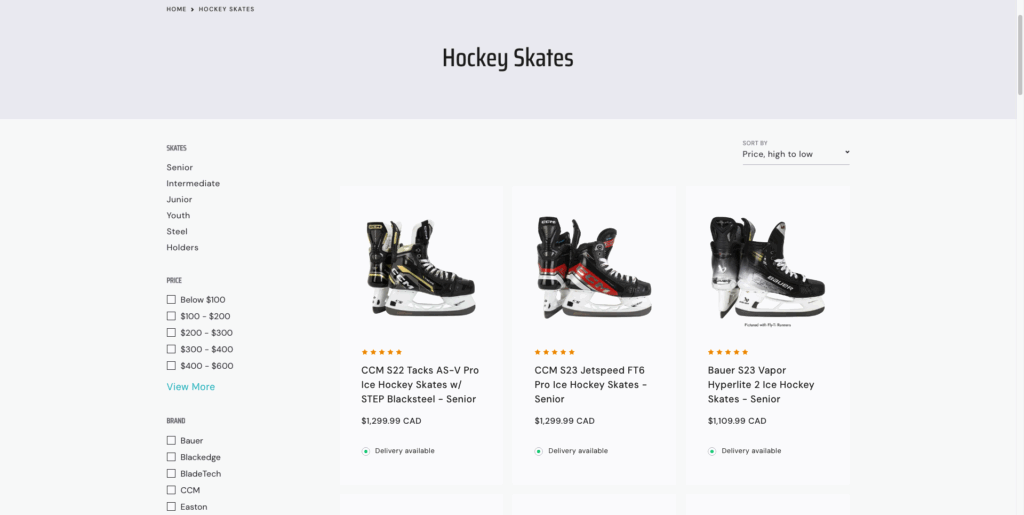Viewport: 1024px width, 515px height.
Task: Go to the Junior skates category
Action: tap(179, 200)
